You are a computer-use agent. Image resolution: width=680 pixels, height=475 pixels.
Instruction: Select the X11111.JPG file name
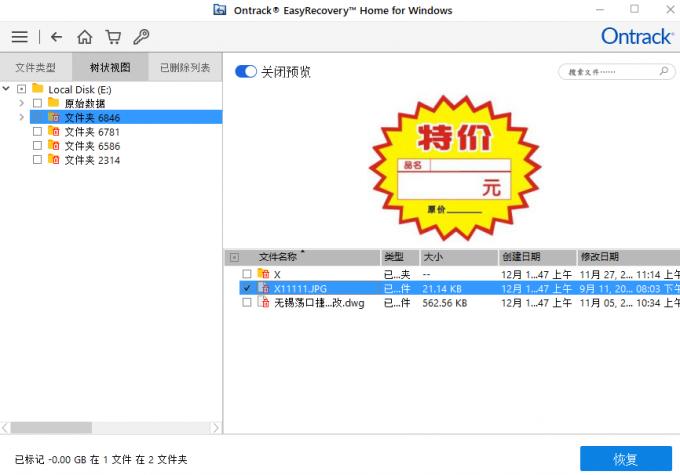point(300,288)
